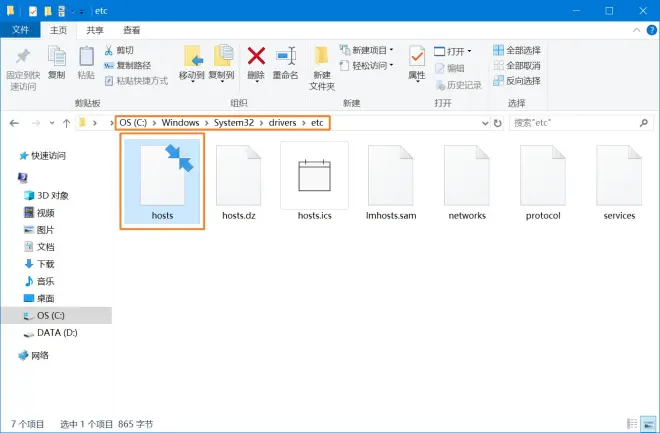Switch to the Share (共享) tab
The width and height of the screenshot is (660, 433).
[x=95, y=30]
